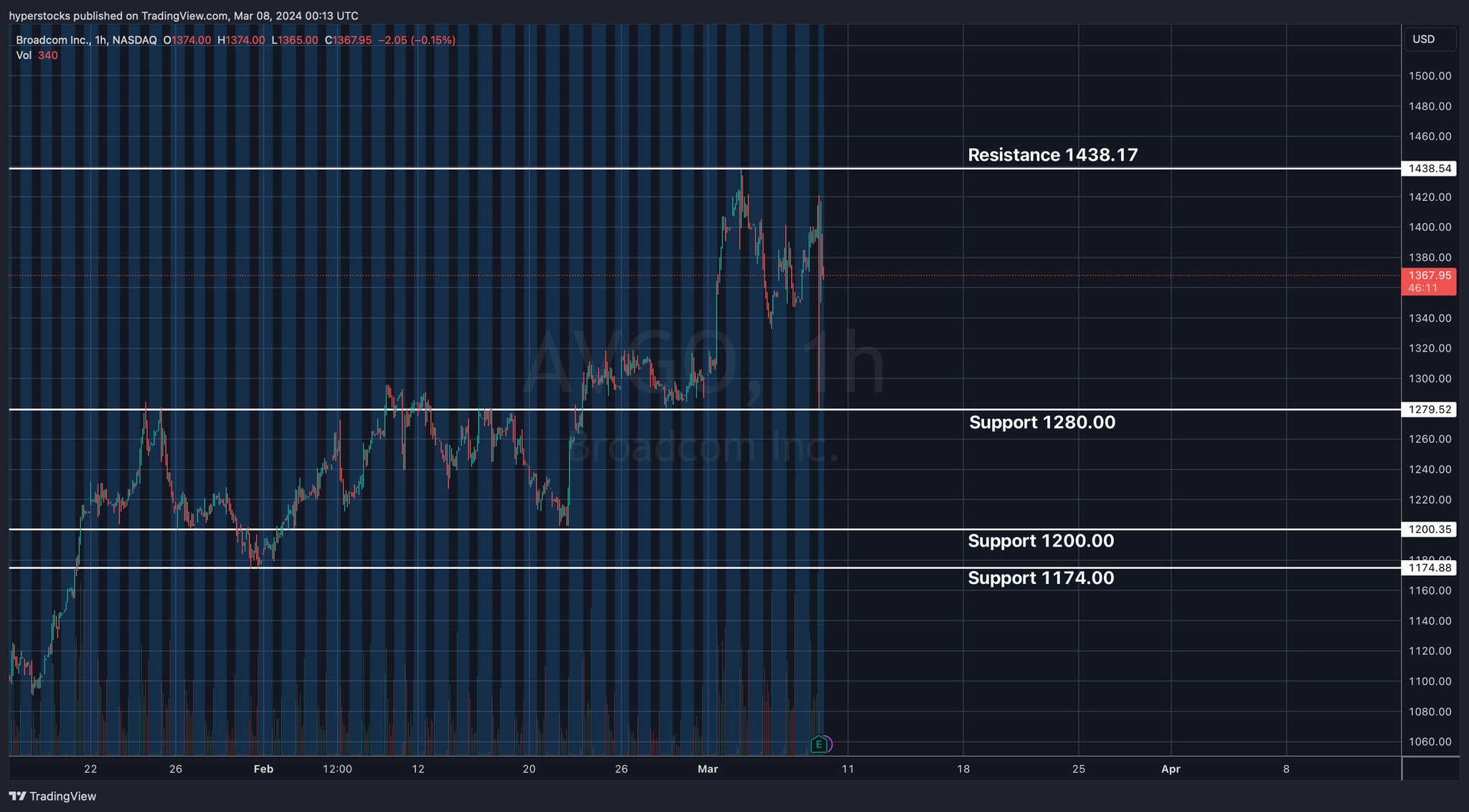The image size is (1469, 812).
Task: Click the Feb date on time axis
Action: tap(263, 769)
